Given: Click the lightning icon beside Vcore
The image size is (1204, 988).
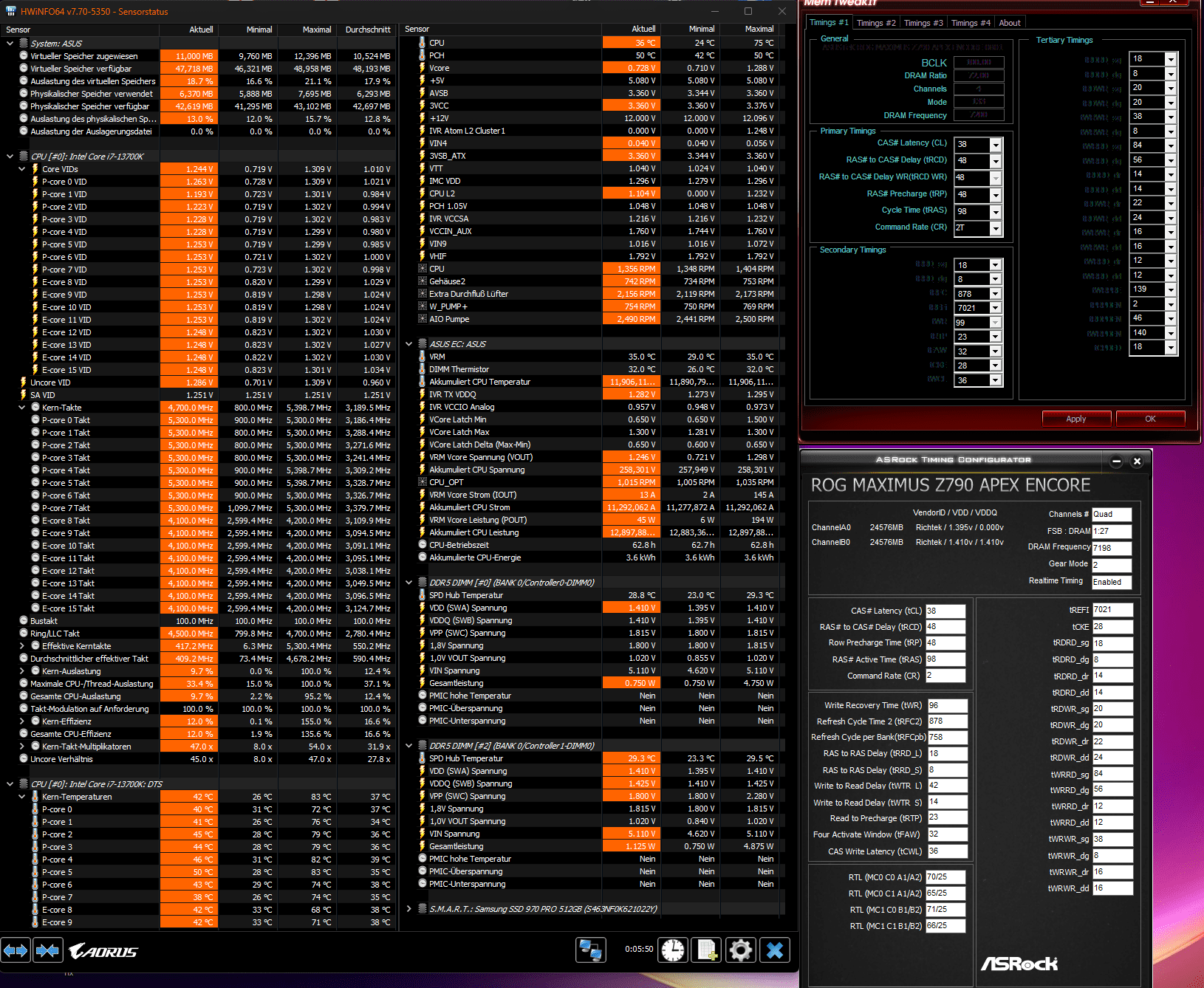Looking at the screenshot, I should coord(422,68).
